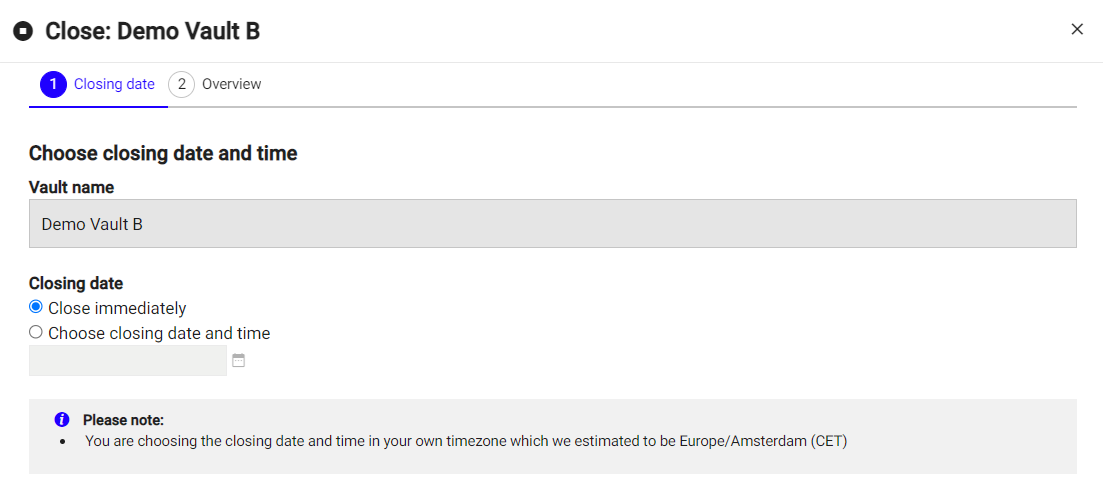
Task: Click the step 2 number badge
Action: point(181,84)
